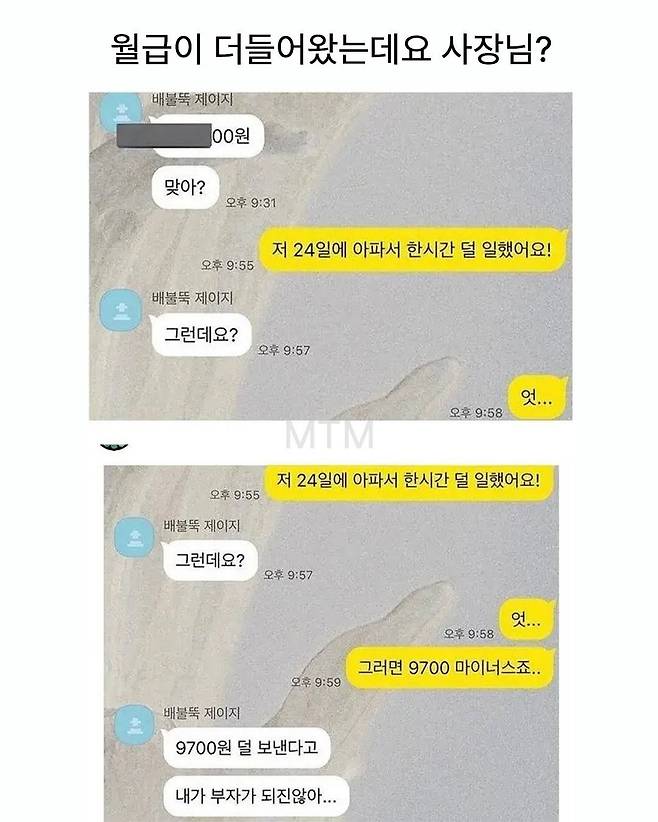Tap the avatar beside the second 그런데요? message
Viewport: 658px width, 822px height.
(135, 536)
